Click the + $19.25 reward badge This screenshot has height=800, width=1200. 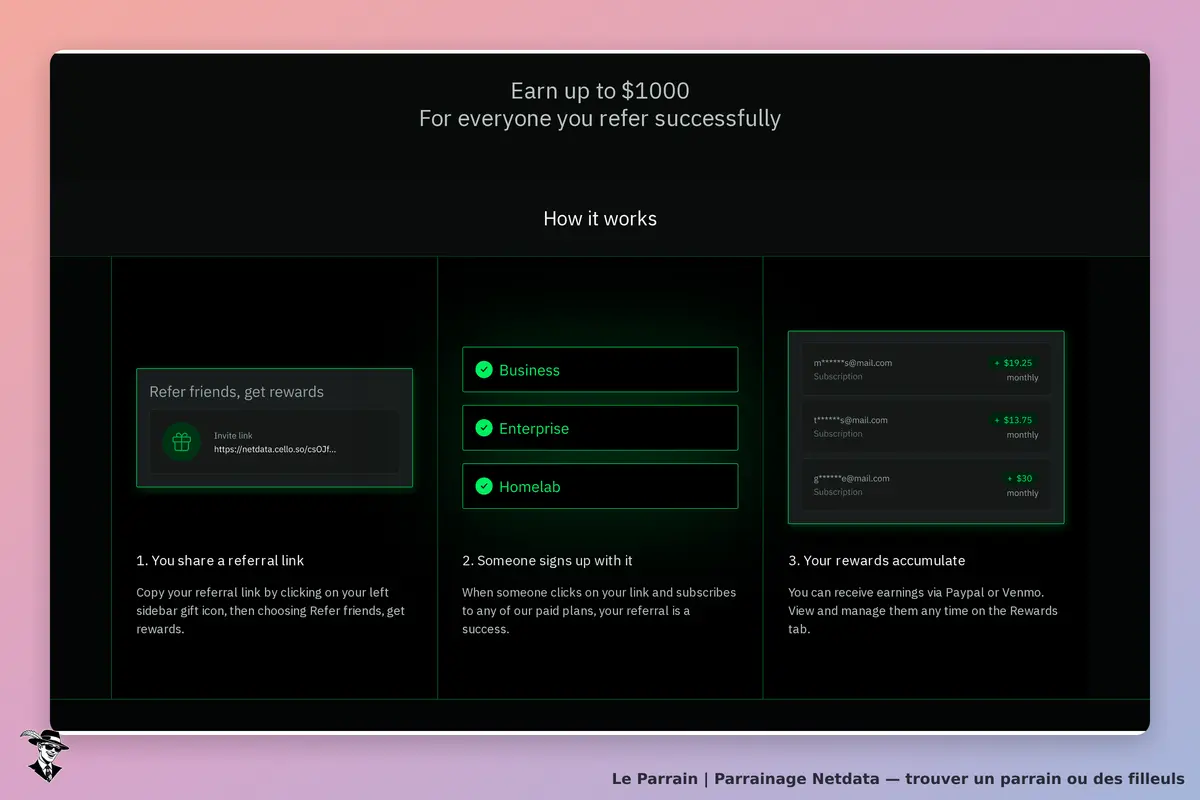pyautogui.click(x=1013, y=363)
